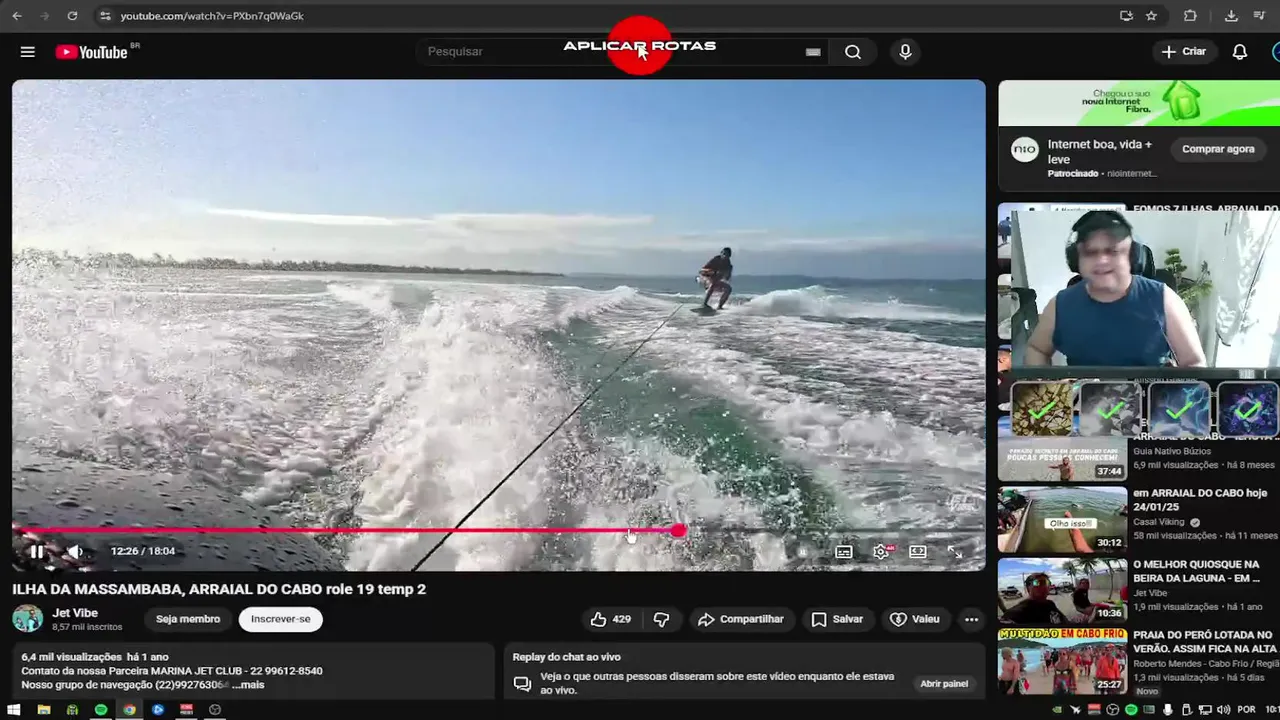Toggle the autoplay switch in the player
1280x720 pixels.
(x=802, y=552)
